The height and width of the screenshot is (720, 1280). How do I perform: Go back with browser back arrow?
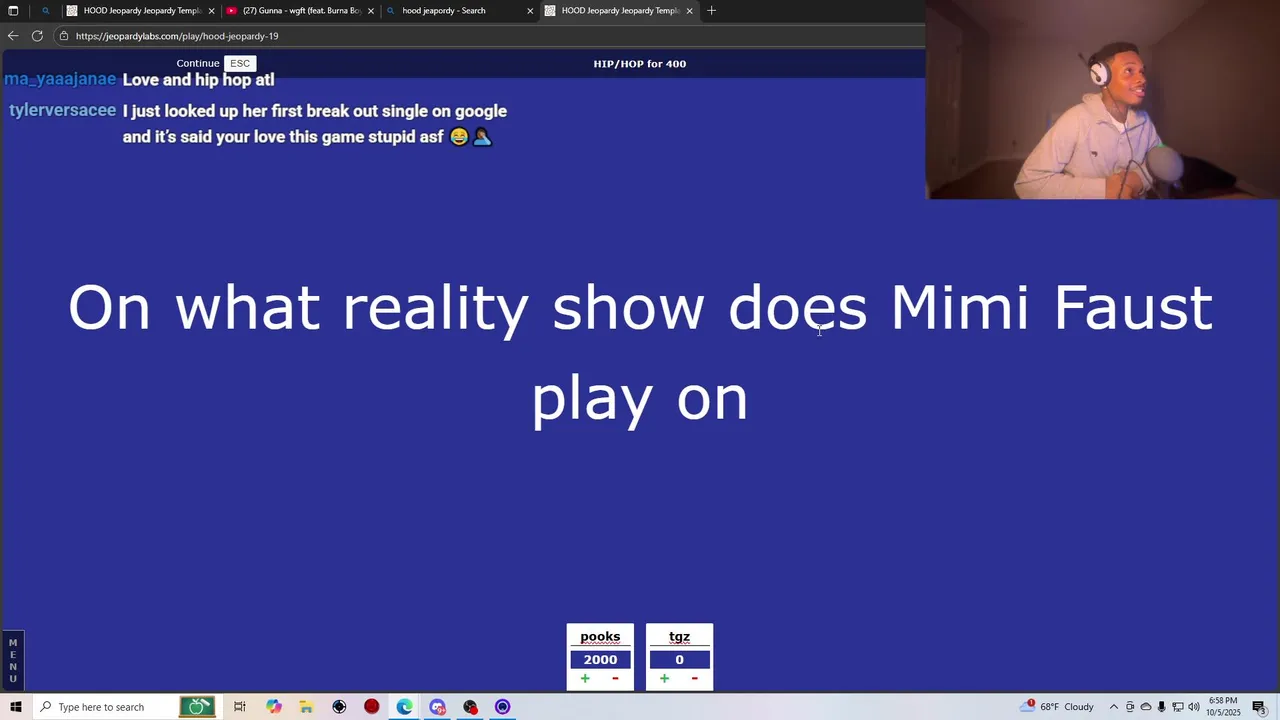point(13,36)
